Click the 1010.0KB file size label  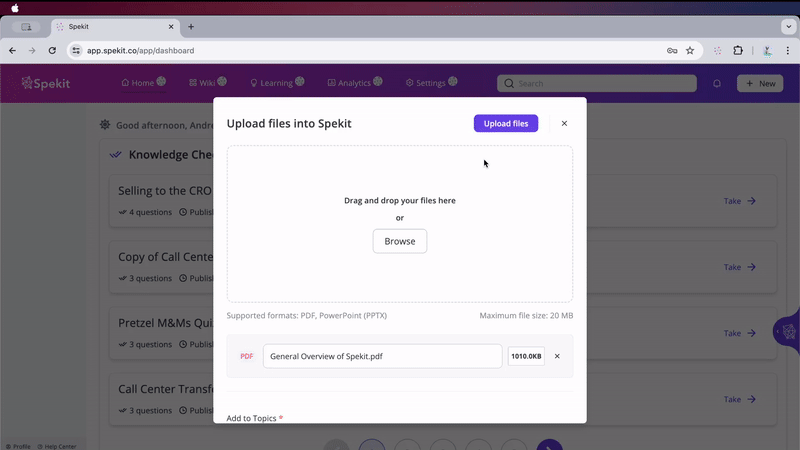pyautogui.click(x=526, y=356)
